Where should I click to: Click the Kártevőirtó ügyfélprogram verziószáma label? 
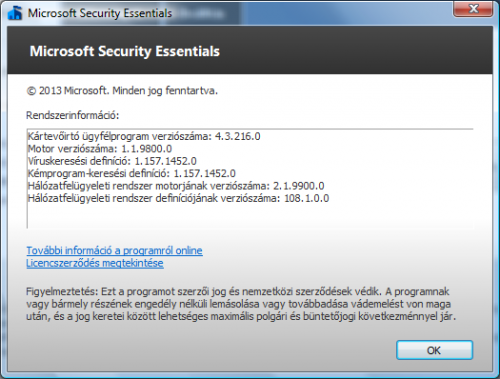point(120,136)
